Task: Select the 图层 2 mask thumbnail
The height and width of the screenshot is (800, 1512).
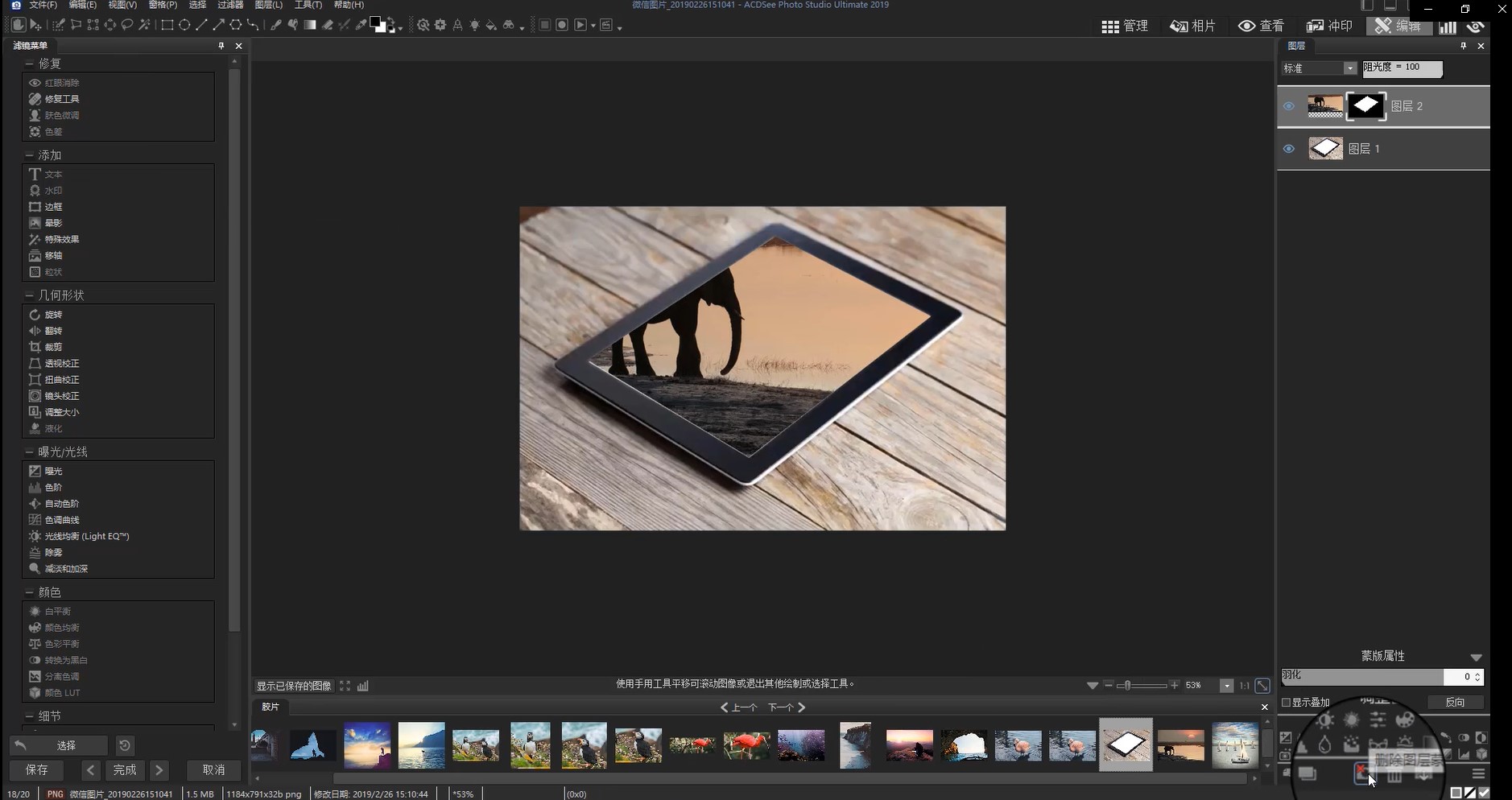Action: 1365,106
